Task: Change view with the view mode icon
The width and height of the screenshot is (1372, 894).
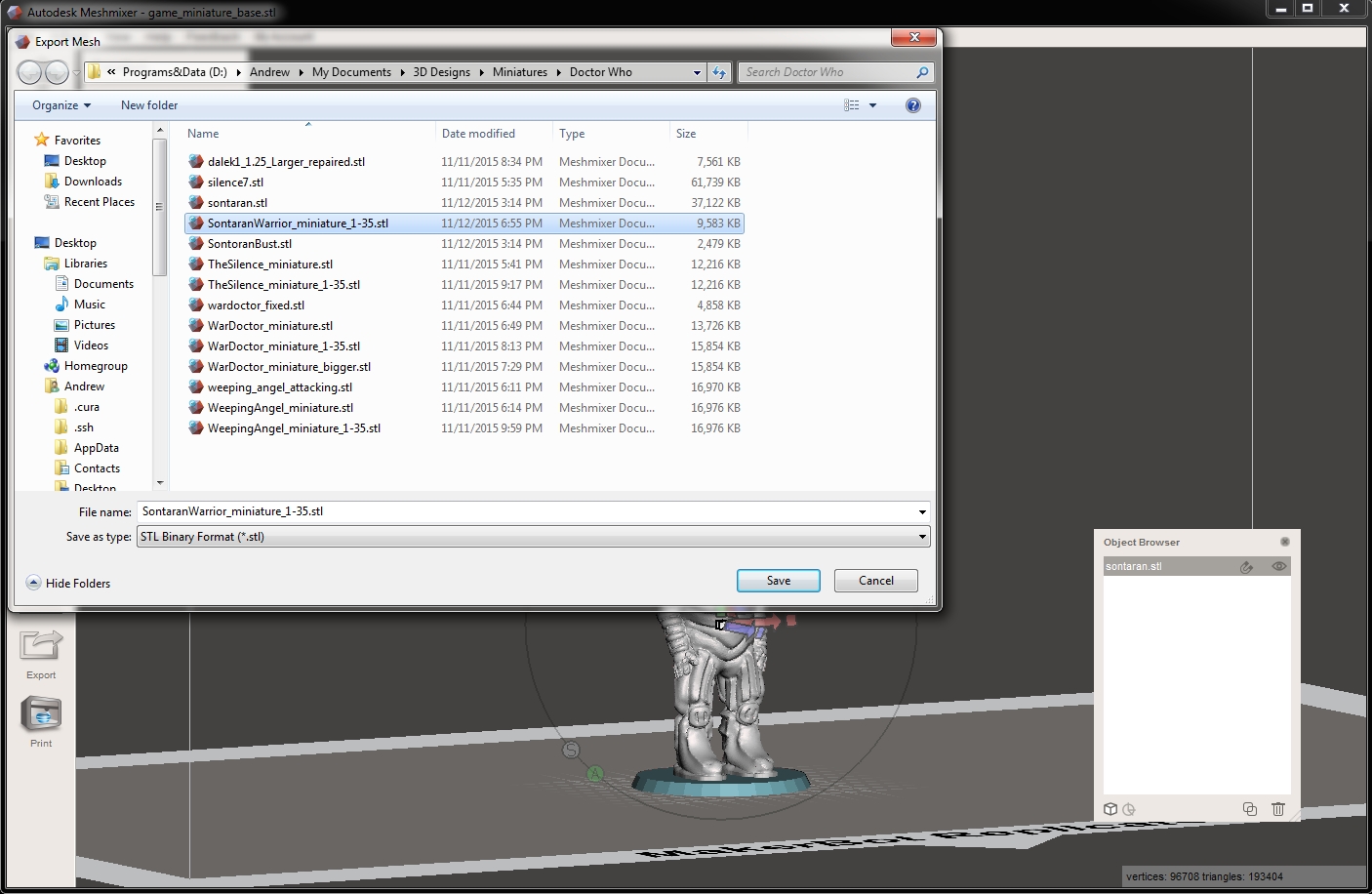Action: tap(852, 105)
